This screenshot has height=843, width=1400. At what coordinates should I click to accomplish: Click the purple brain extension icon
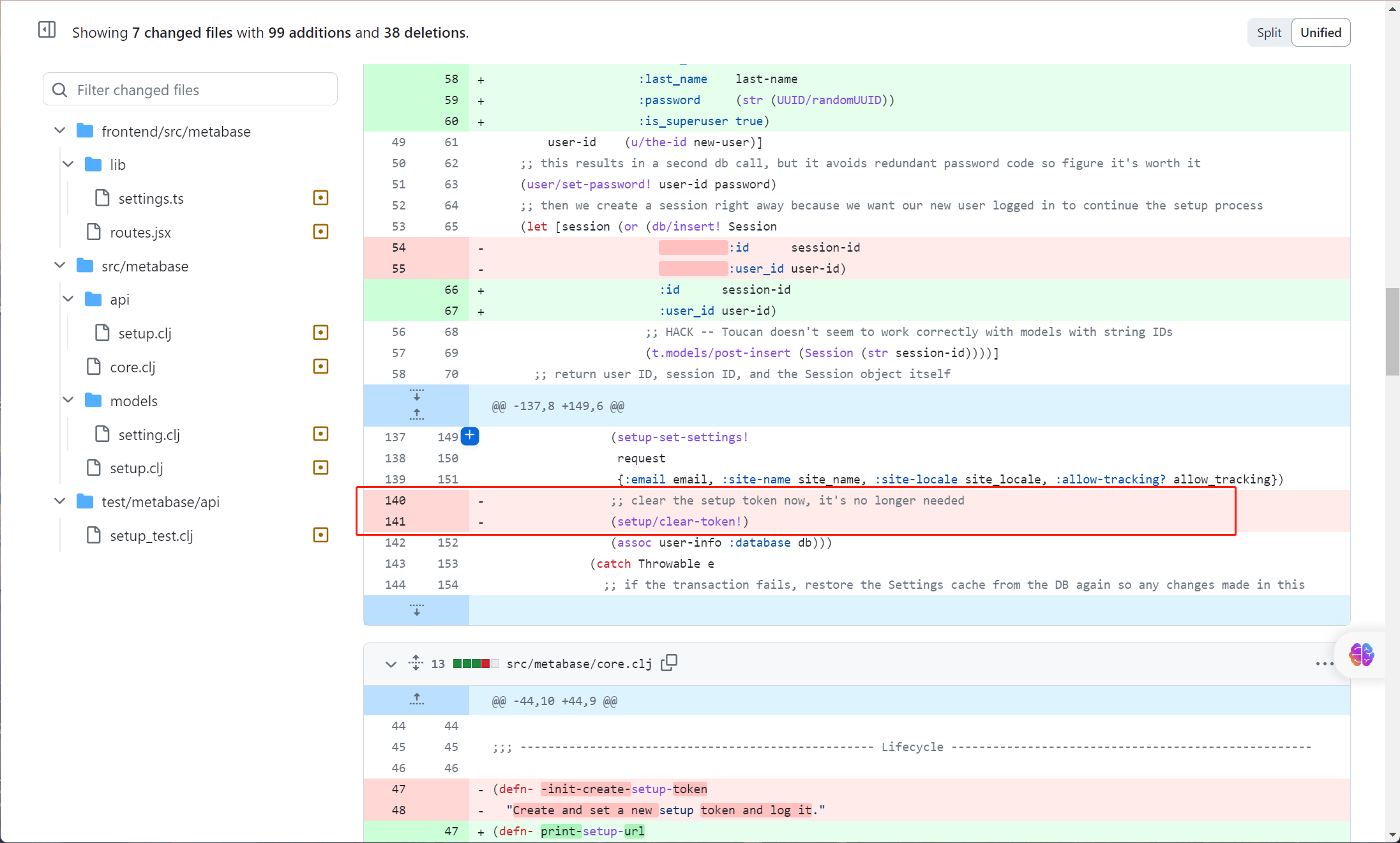pyautogui.click(x=1360, y=655)
